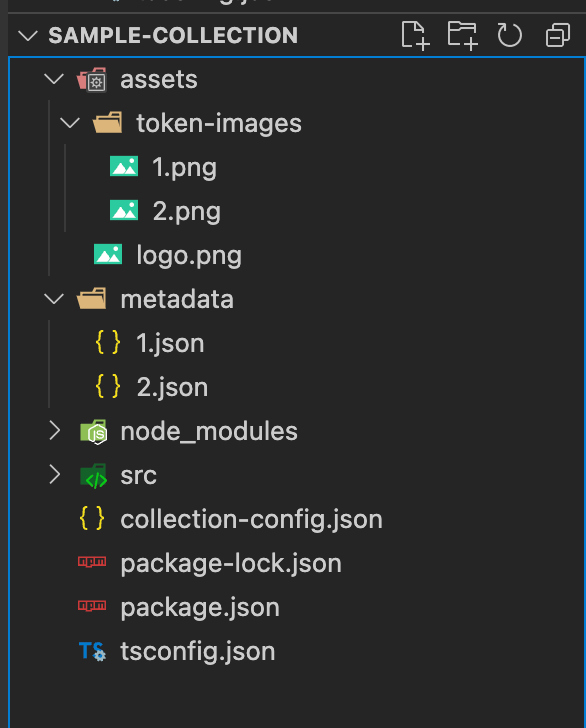Click the TypeScript icon beside tsconfig.json

point(92,651)
